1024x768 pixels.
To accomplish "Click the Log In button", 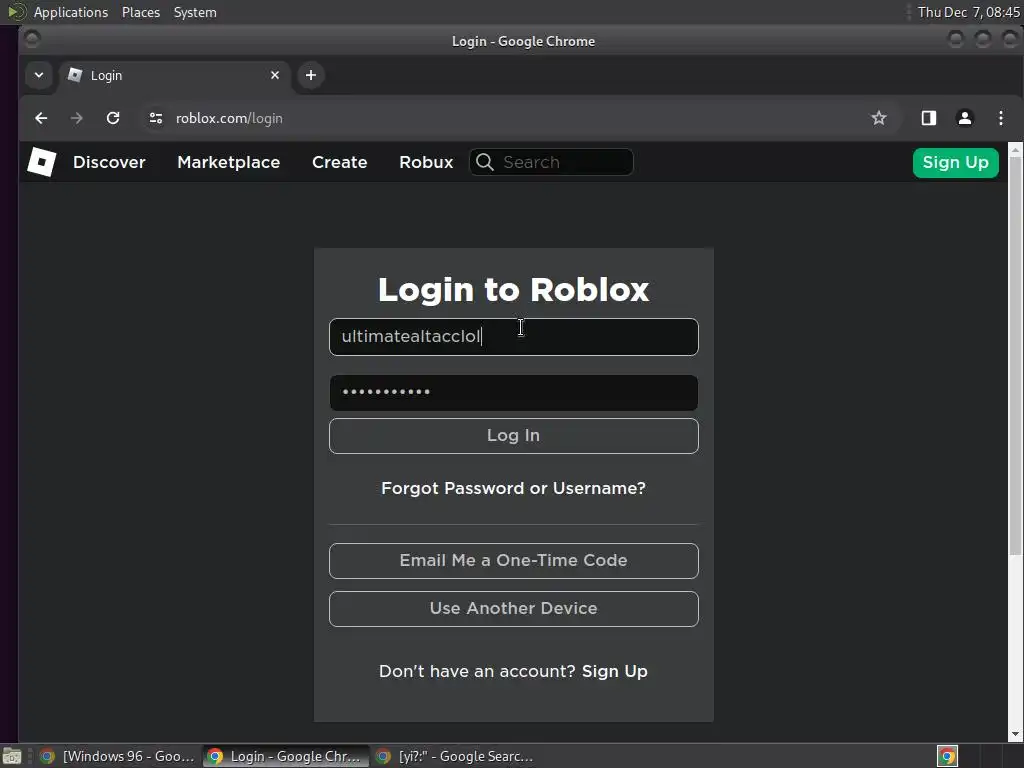I will pos(514,436).
